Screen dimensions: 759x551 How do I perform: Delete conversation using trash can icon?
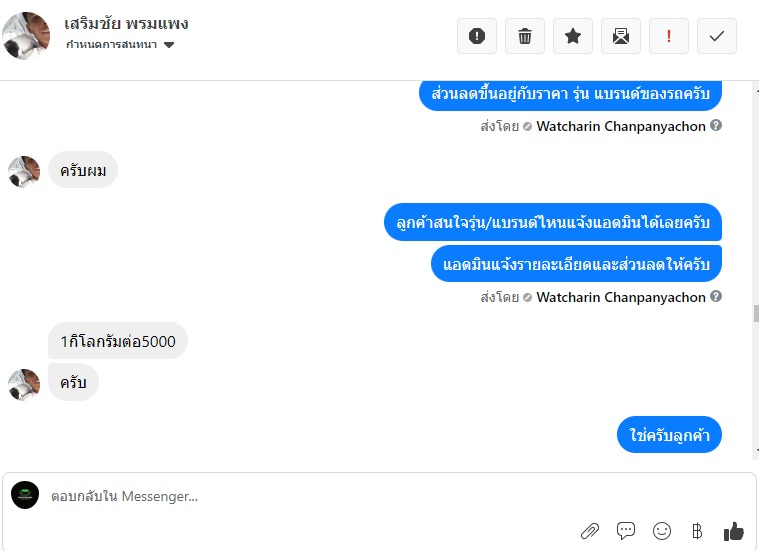coord(525,36)
